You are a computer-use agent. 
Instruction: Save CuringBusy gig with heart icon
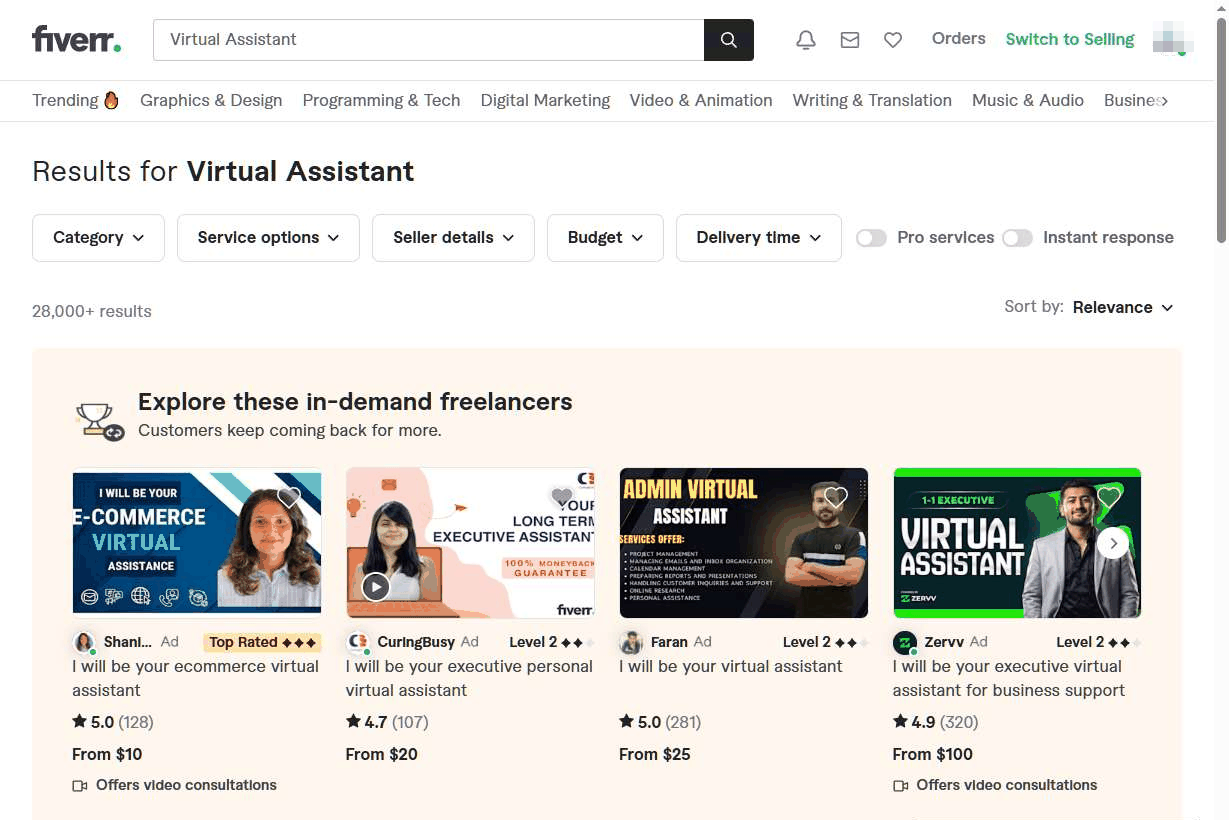coord(563,497)
